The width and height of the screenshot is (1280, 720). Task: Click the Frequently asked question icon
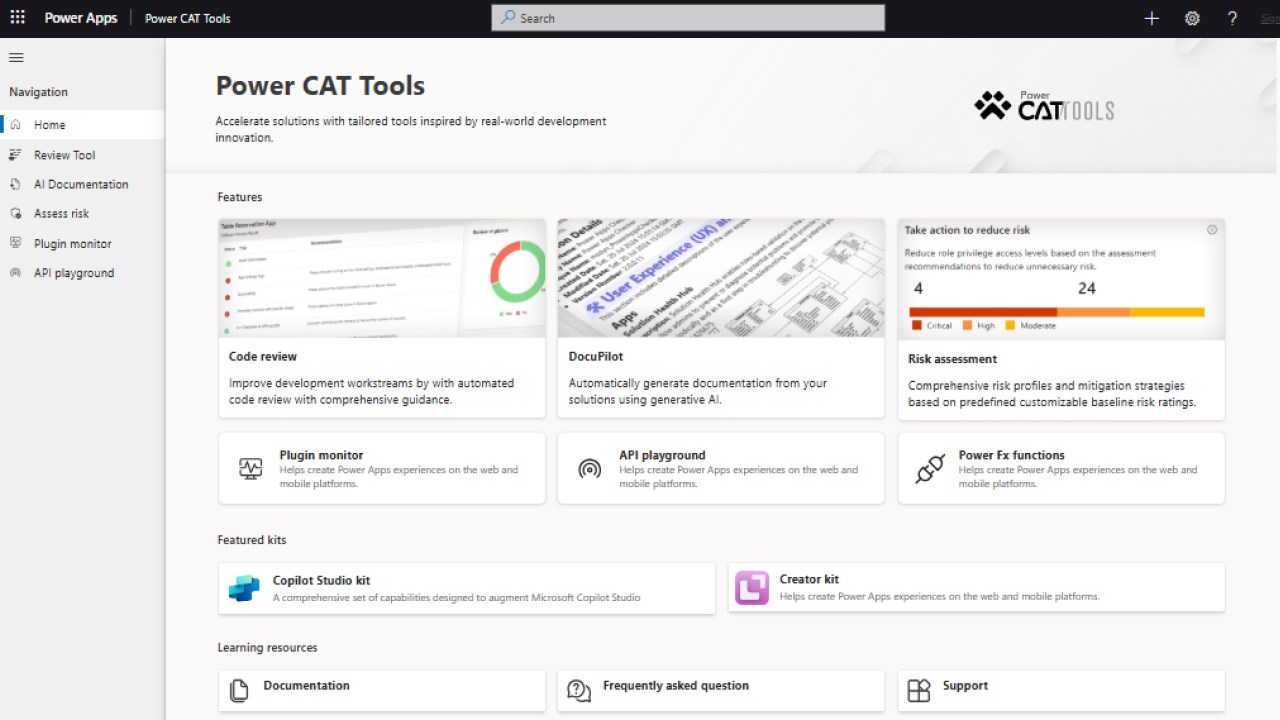pos(578,690)
